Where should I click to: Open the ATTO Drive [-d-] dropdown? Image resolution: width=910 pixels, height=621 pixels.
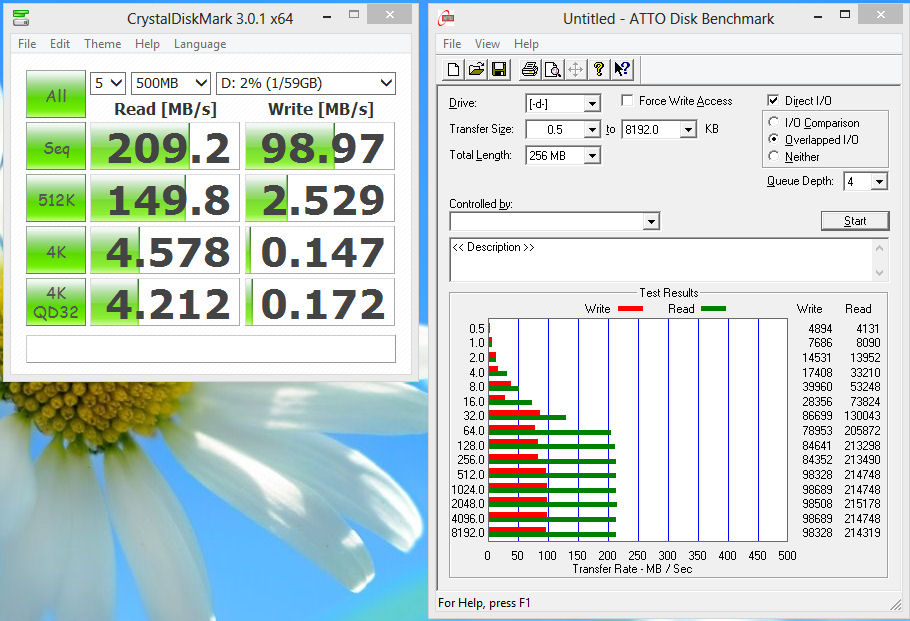click(591, 104)
